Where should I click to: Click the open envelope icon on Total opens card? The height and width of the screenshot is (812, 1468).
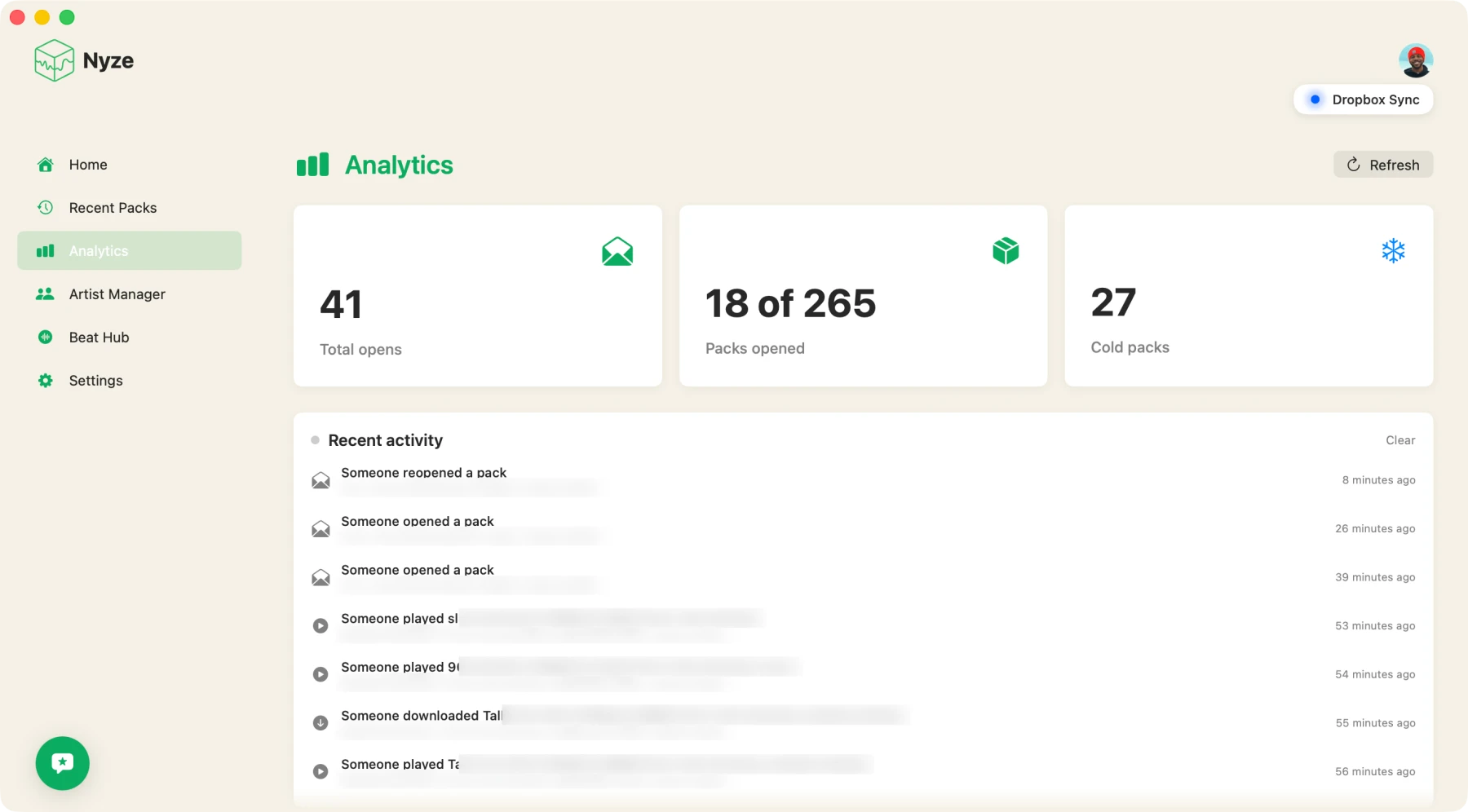pyautogui.click(x=617, y=251)
